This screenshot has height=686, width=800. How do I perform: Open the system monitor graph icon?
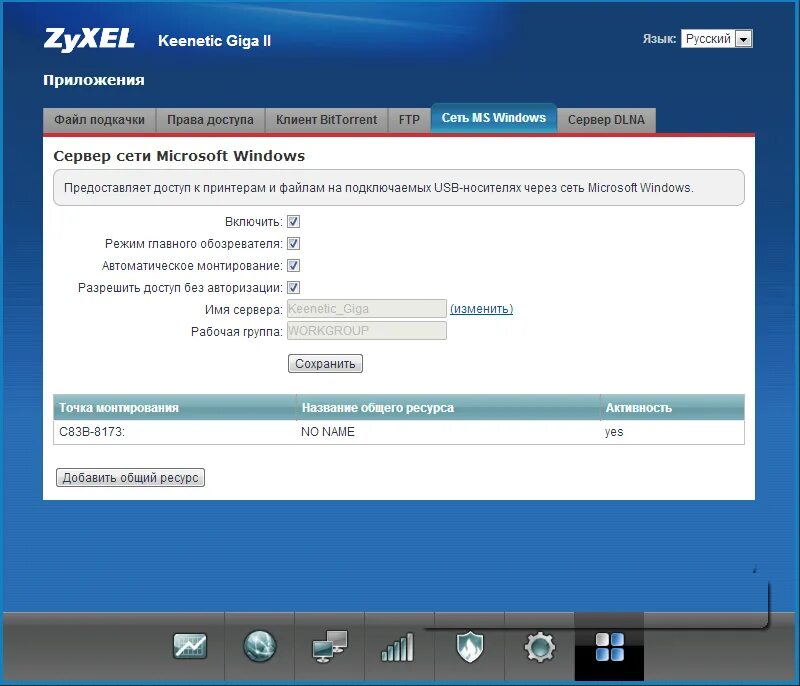tap(189, 647)
